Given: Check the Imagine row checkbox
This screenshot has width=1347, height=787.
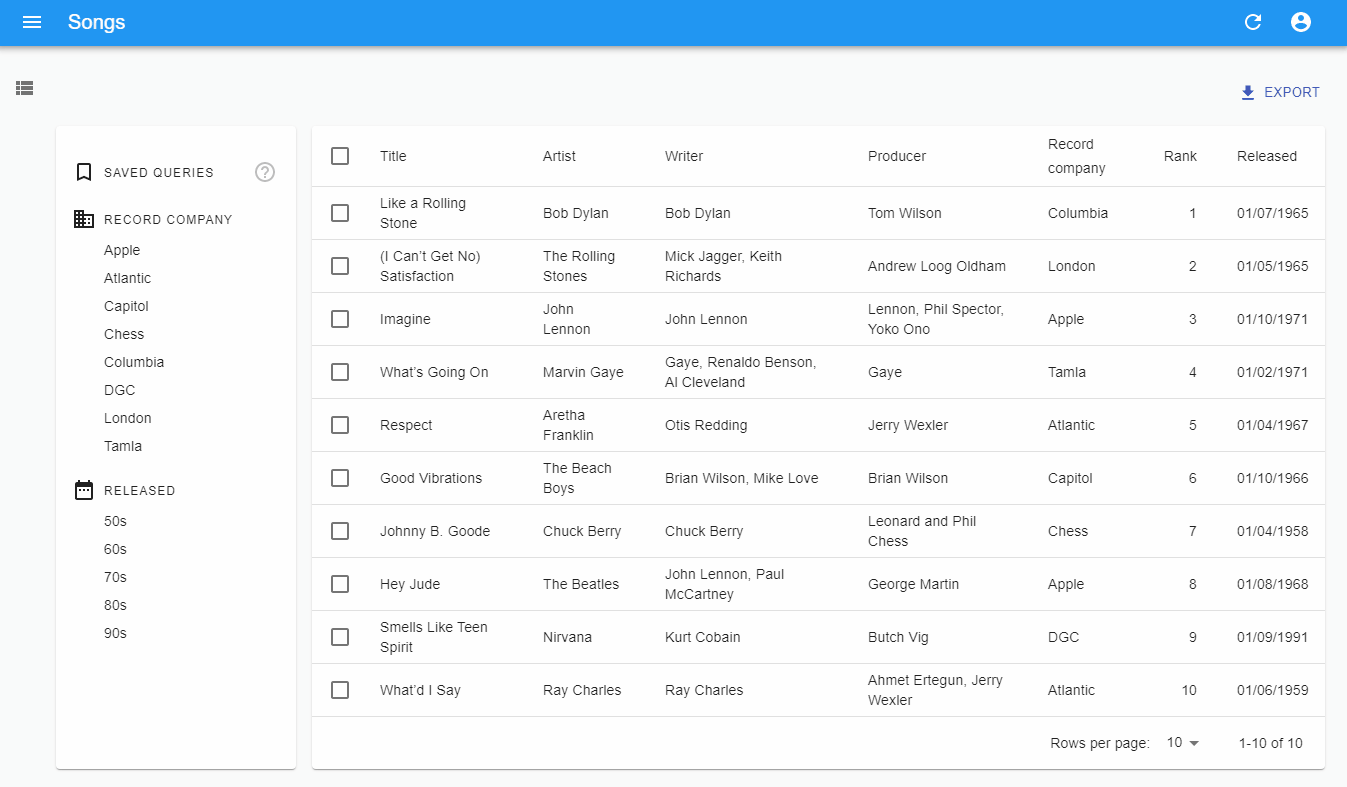Looking at the screenshot, I should (340, 318).
